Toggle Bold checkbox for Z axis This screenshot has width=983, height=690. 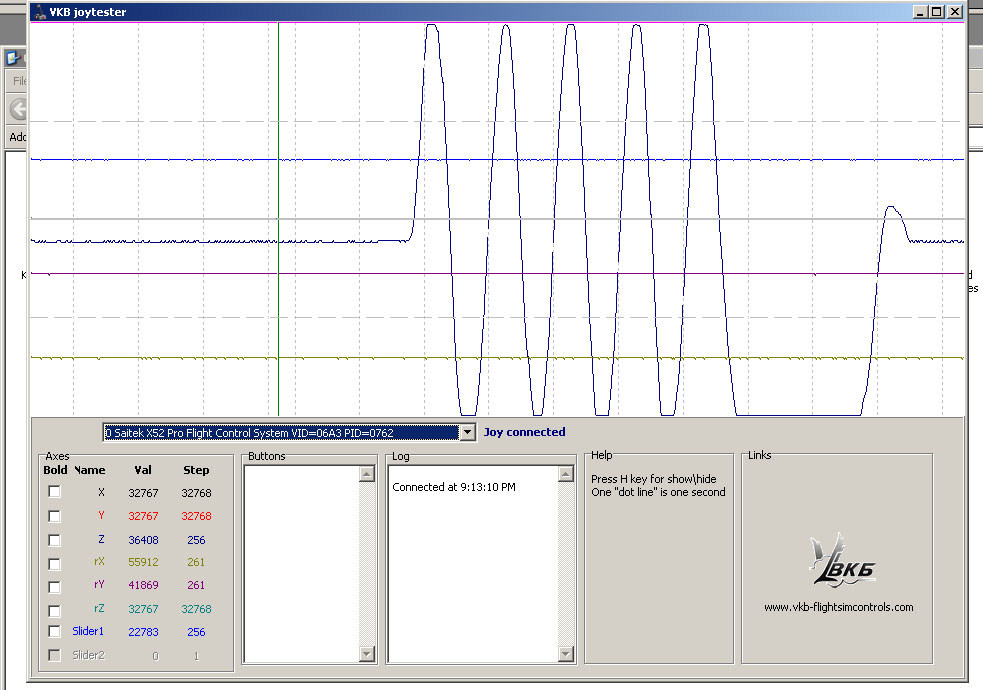55,540
